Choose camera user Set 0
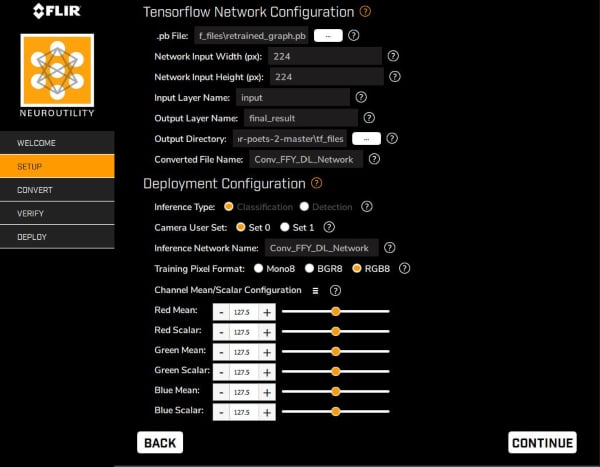Image resolution: width=600 pixels, height=467 pixels. pos(240,227)
